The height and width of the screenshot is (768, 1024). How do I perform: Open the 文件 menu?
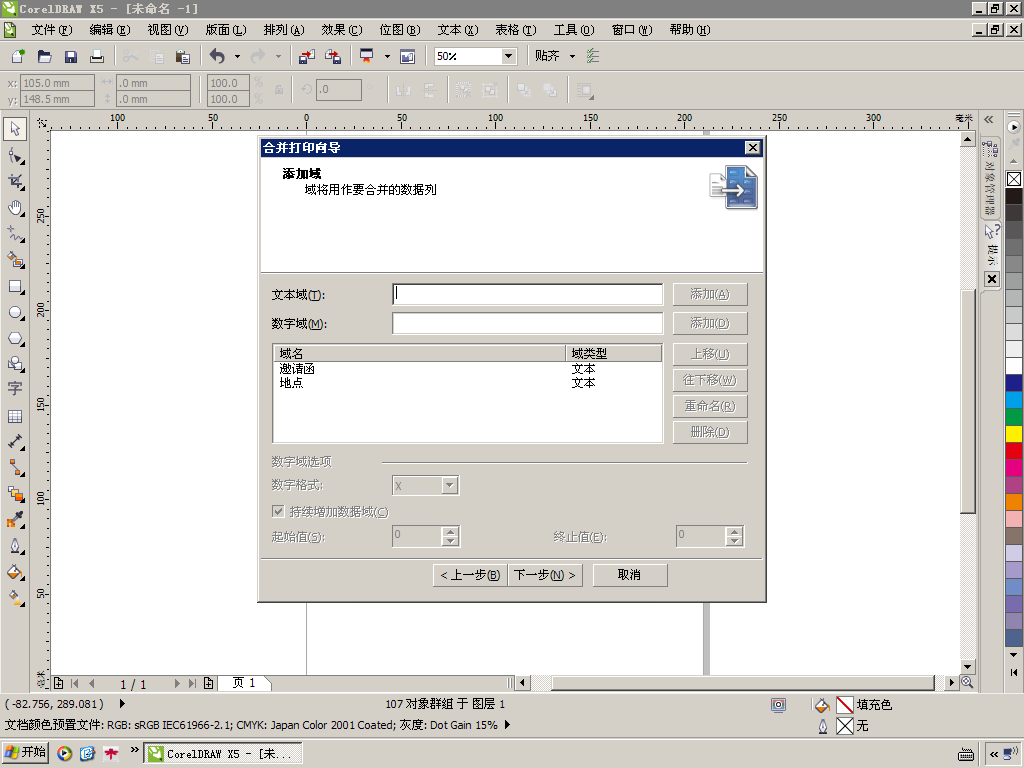(52, 30)
